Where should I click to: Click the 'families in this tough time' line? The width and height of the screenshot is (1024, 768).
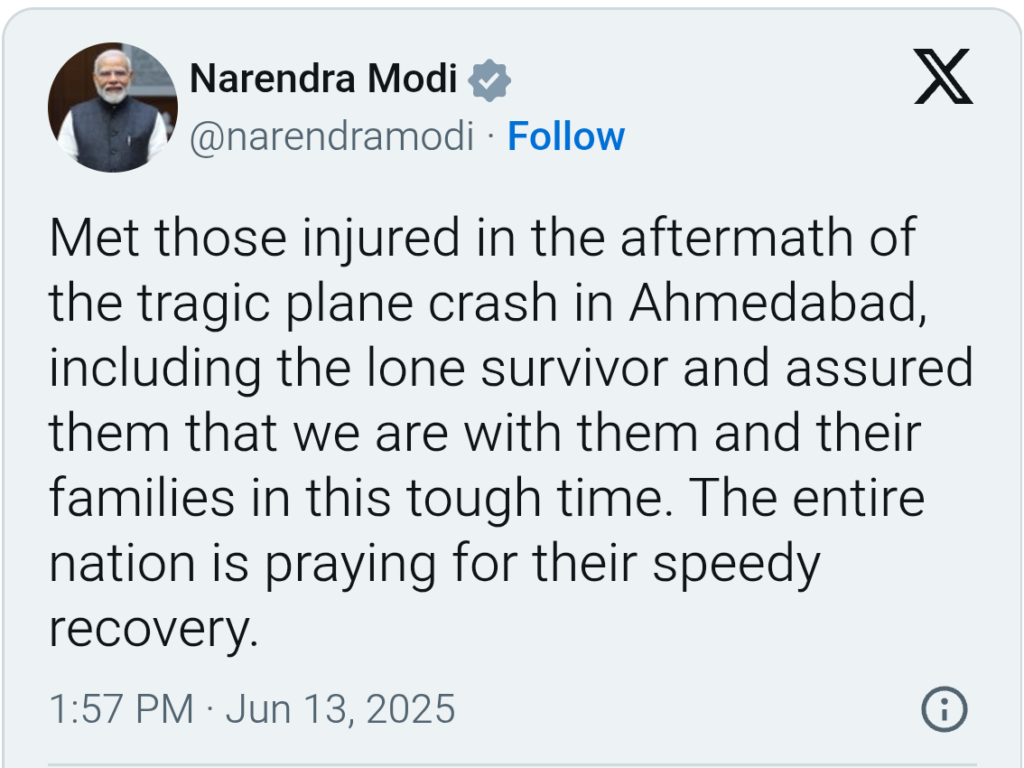coord(361,499)
